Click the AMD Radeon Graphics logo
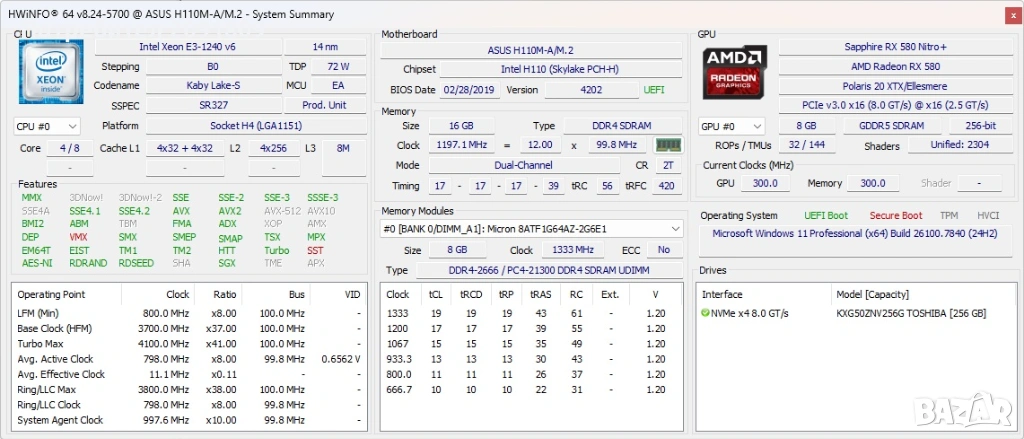This screenshot has height=439, width=1024. pyautogui.click(x=734, y=72)
